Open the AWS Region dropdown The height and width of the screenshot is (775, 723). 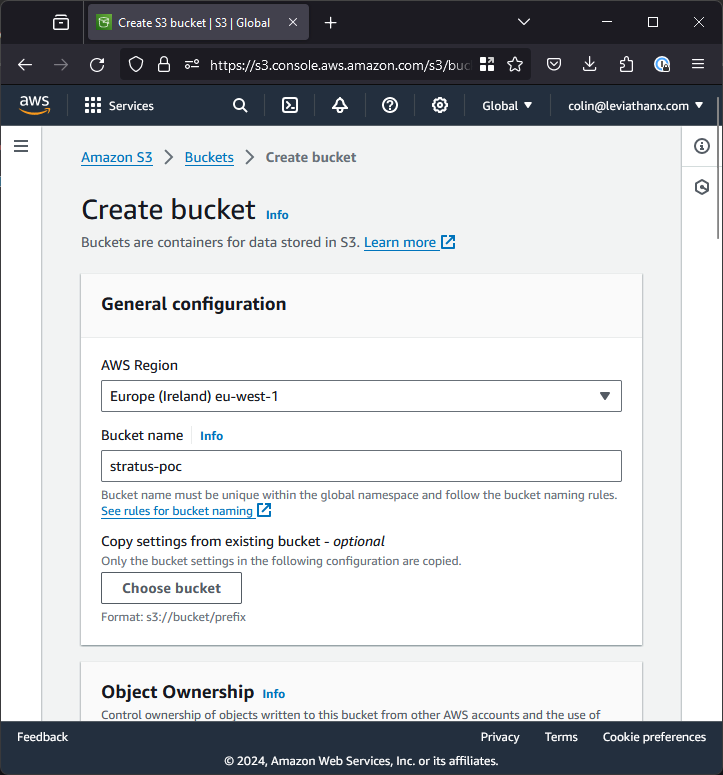361,396
